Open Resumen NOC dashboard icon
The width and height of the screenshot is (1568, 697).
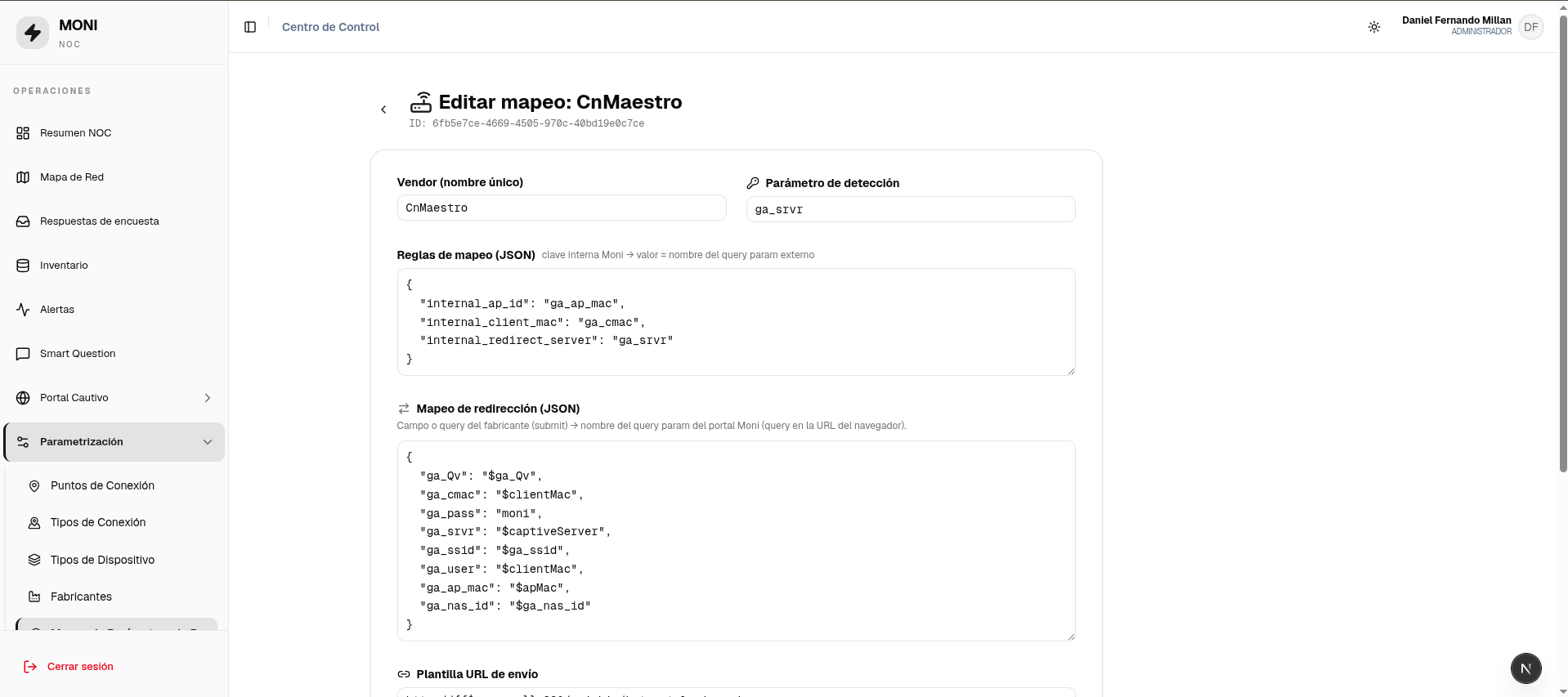click(x=23, y=133)
